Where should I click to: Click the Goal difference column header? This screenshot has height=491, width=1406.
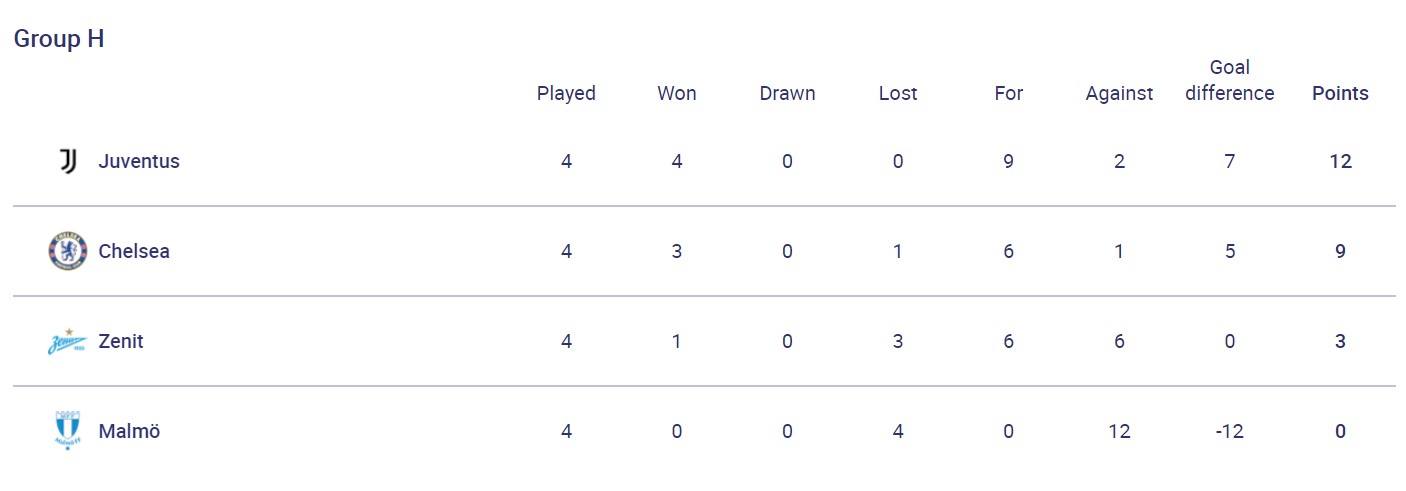(1229, 80)
